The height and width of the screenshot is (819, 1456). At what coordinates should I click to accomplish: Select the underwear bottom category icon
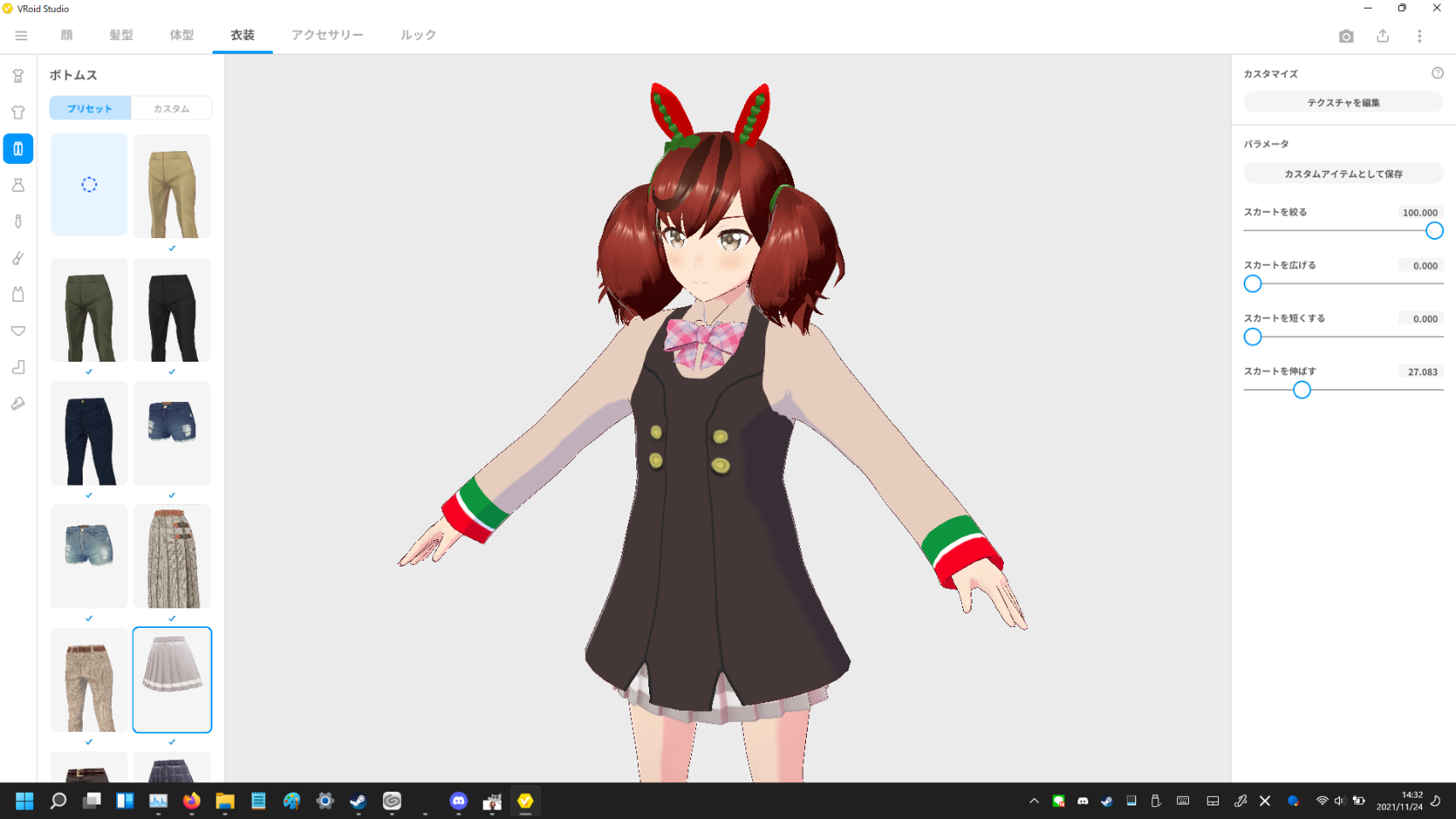(18, 331)
